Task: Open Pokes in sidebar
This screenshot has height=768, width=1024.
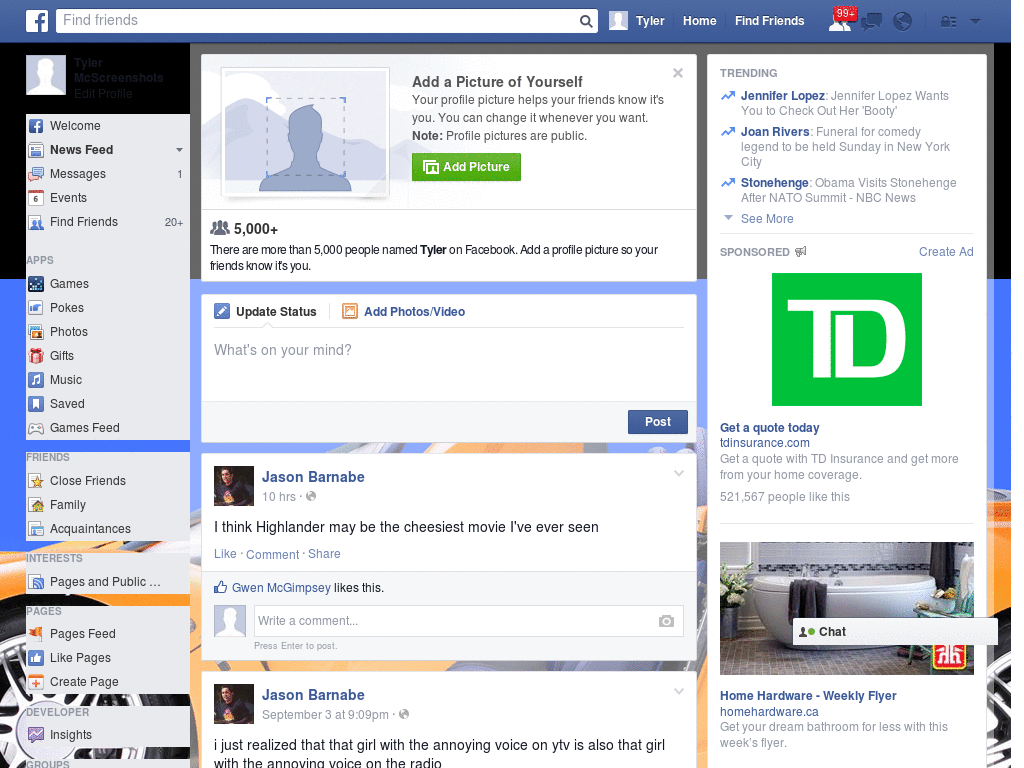Action: pyautogui.click(x=108, y=308)
